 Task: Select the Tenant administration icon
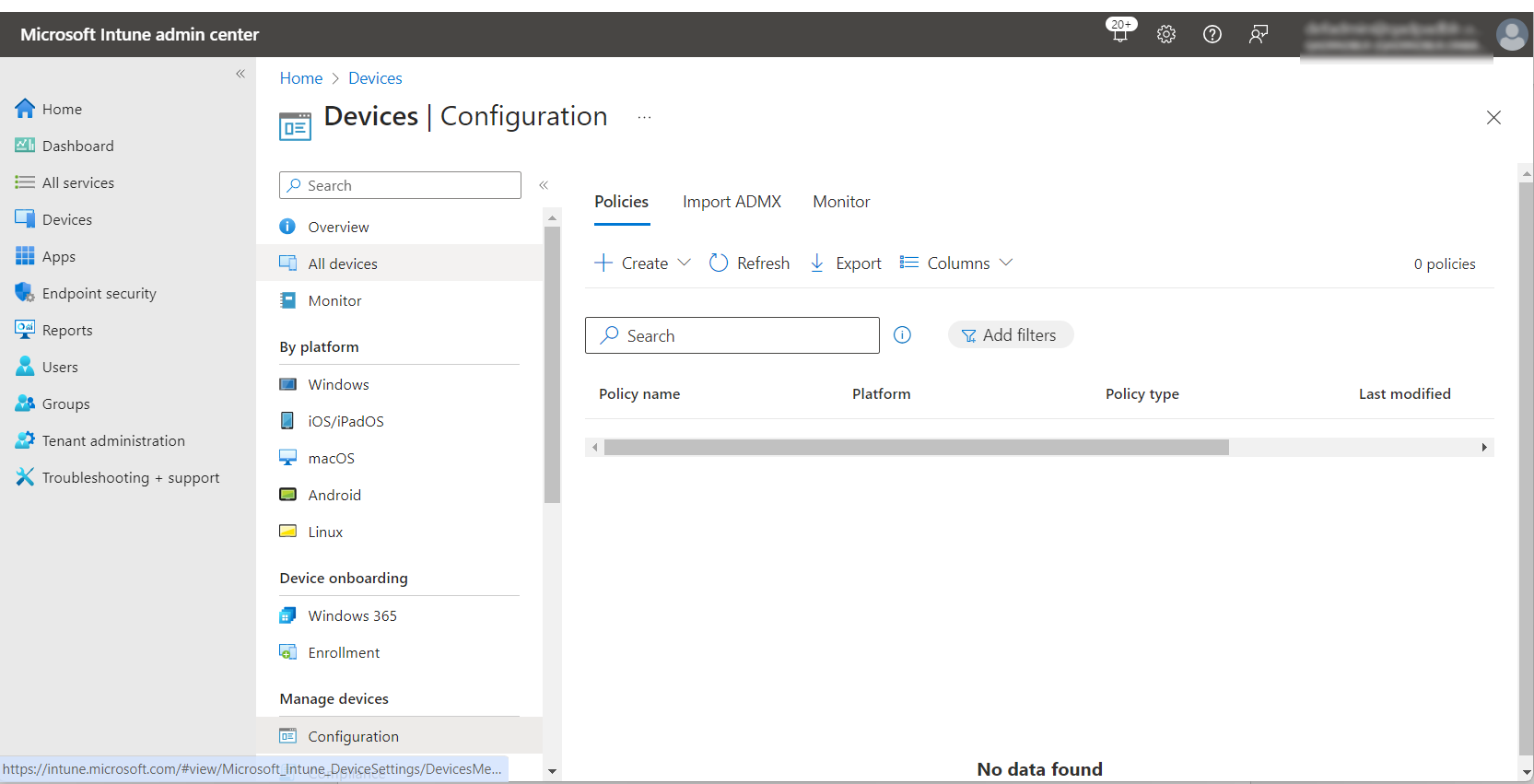tap(25, 440)
